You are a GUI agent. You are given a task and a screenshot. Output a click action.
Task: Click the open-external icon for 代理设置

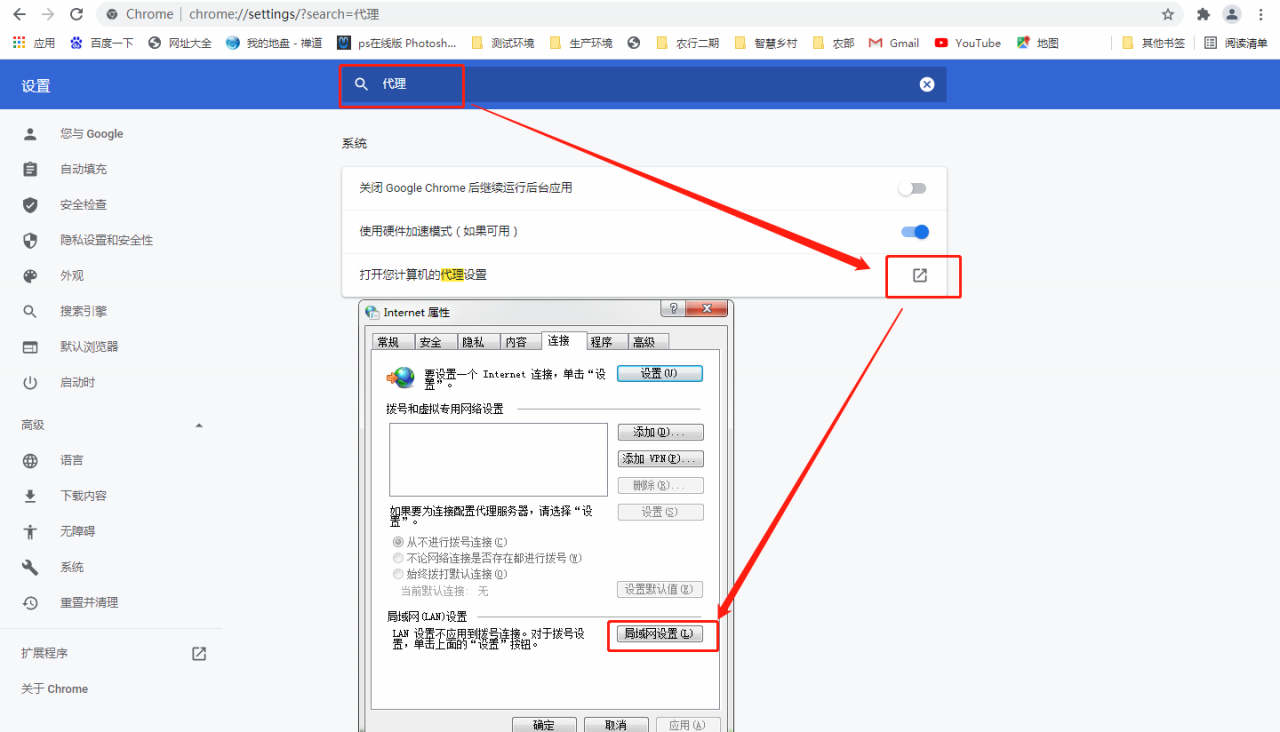tap(920, 275)
